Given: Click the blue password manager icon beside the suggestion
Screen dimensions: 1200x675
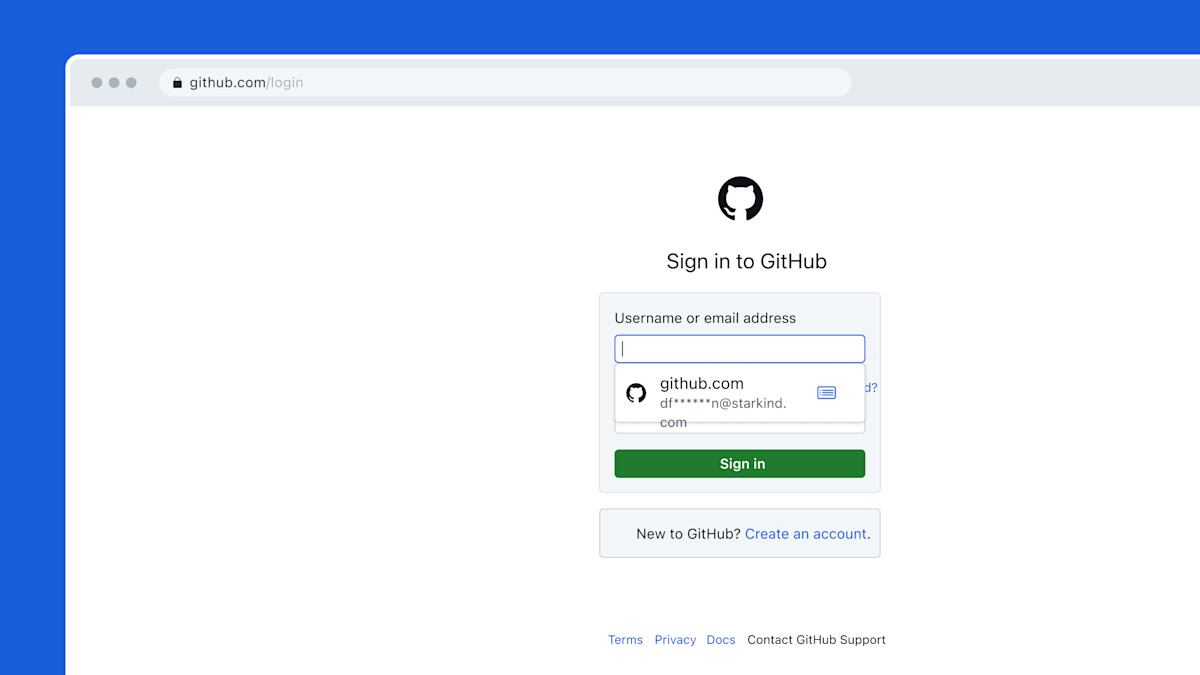Looking at the screenshot, I should [x=826, y=392].
